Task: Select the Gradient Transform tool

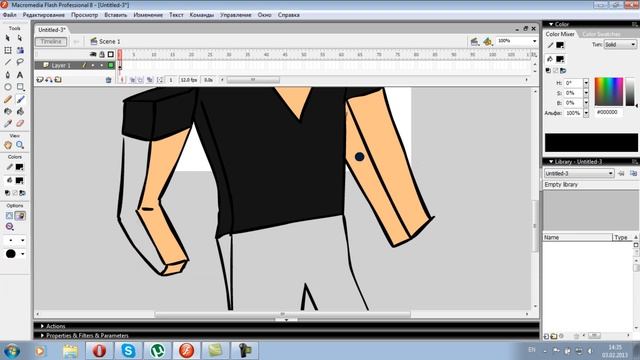Action: (x=20, y=50)
